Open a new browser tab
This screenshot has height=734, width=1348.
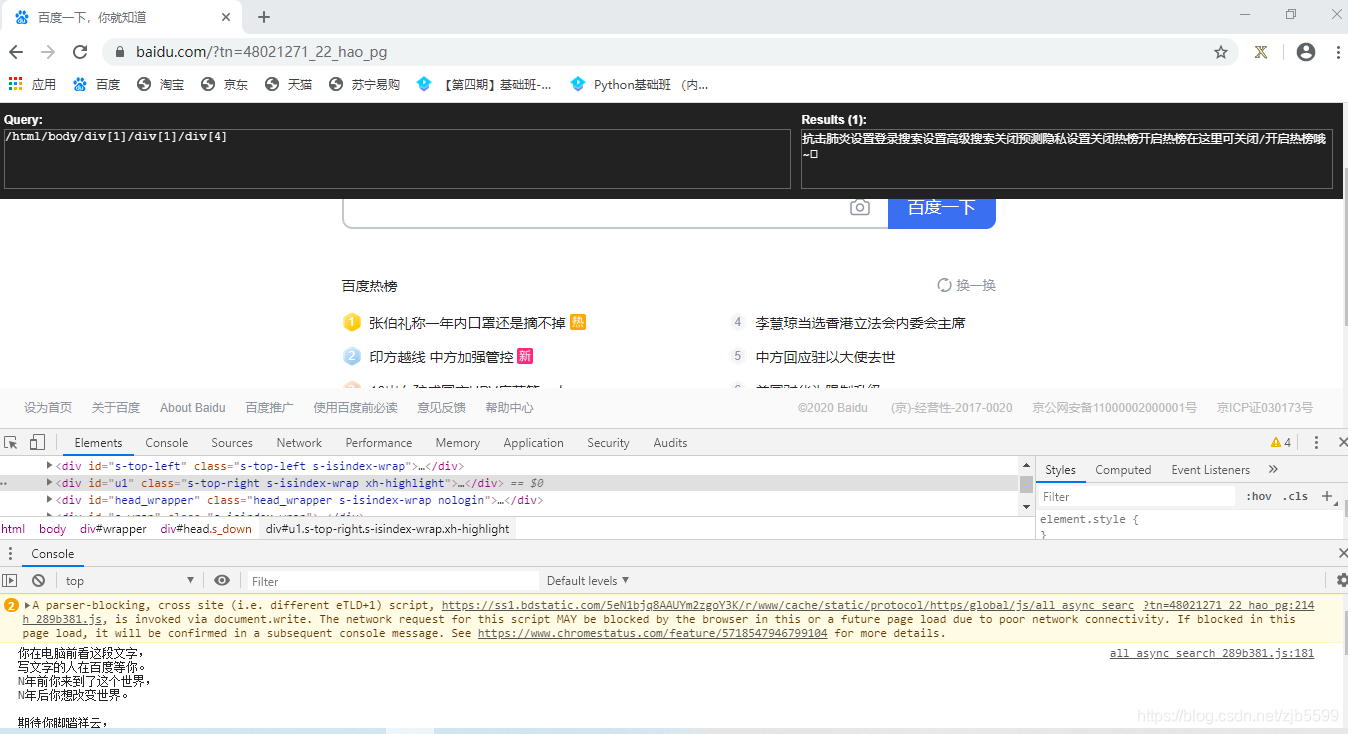[x=264, y=17]
